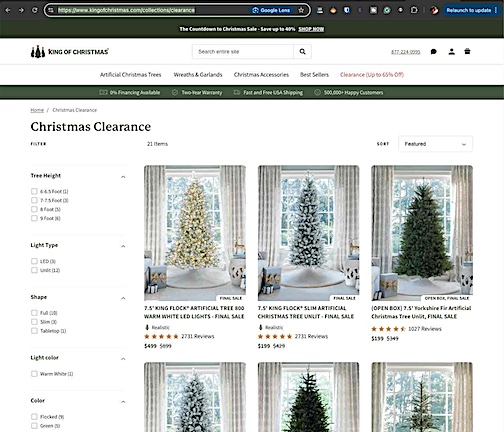Click Home breadcrumb link
This screenshot has width=504, height=432.
(37, 110)
